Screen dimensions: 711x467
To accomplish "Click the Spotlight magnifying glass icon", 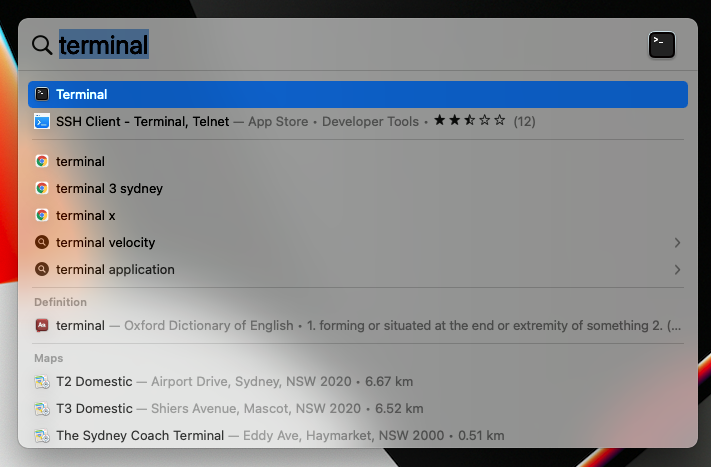I will [42, 45].
